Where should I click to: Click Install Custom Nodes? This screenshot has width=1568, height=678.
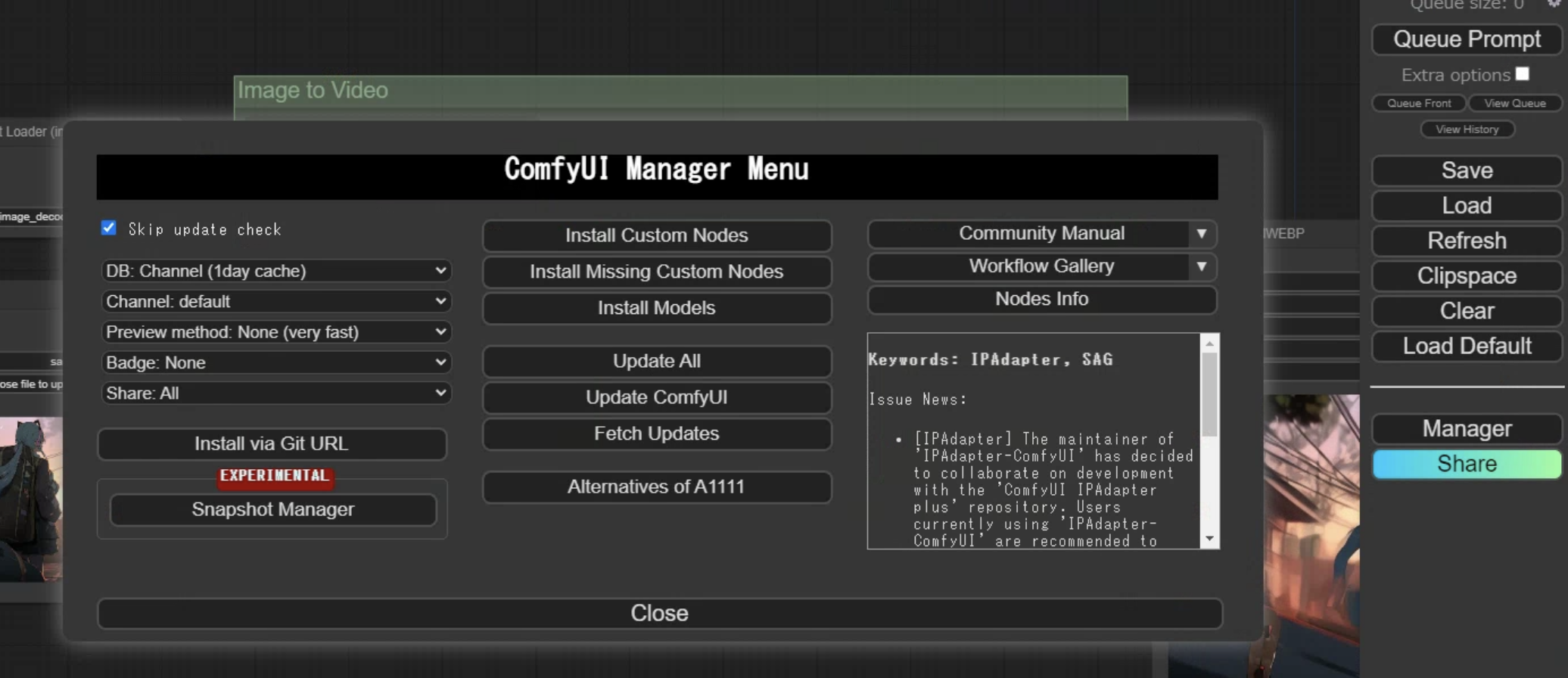tap(657, 235)
